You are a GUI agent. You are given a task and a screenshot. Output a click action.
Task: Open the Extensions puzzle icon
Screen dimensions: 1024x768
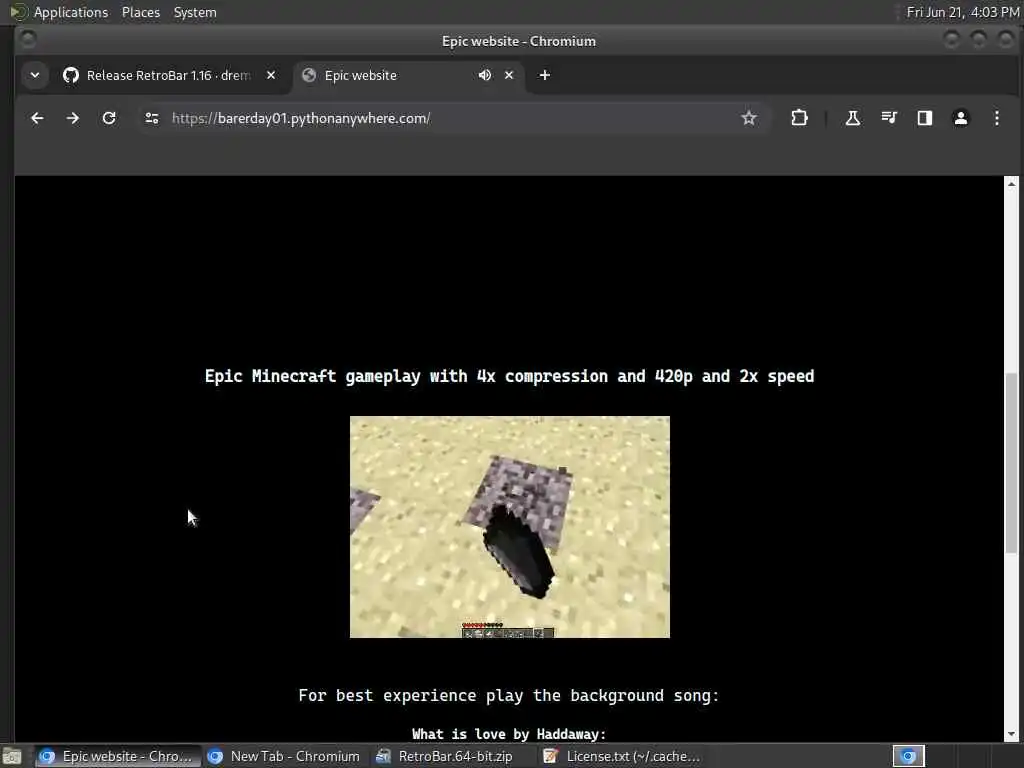(799, 118)
